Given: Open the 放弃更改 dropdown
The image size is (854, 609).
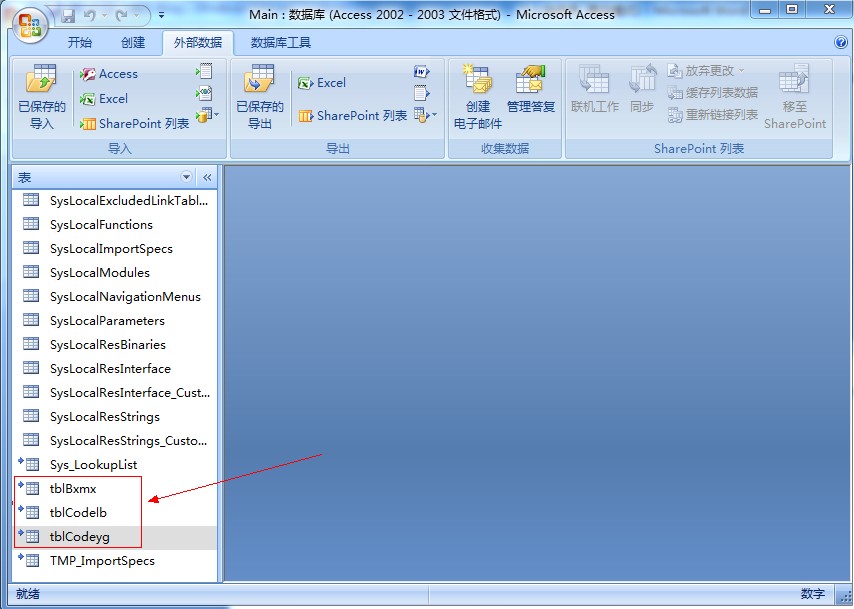Looking at the screenshot, I should tap(706, 71).
